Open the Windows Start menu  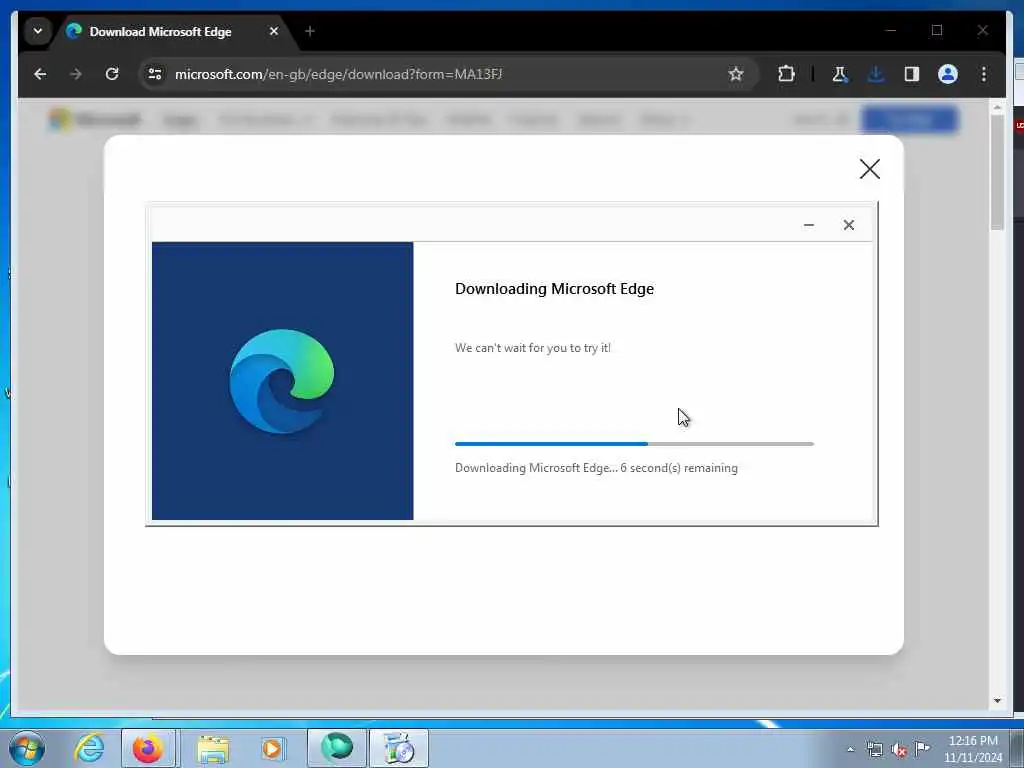27,748
